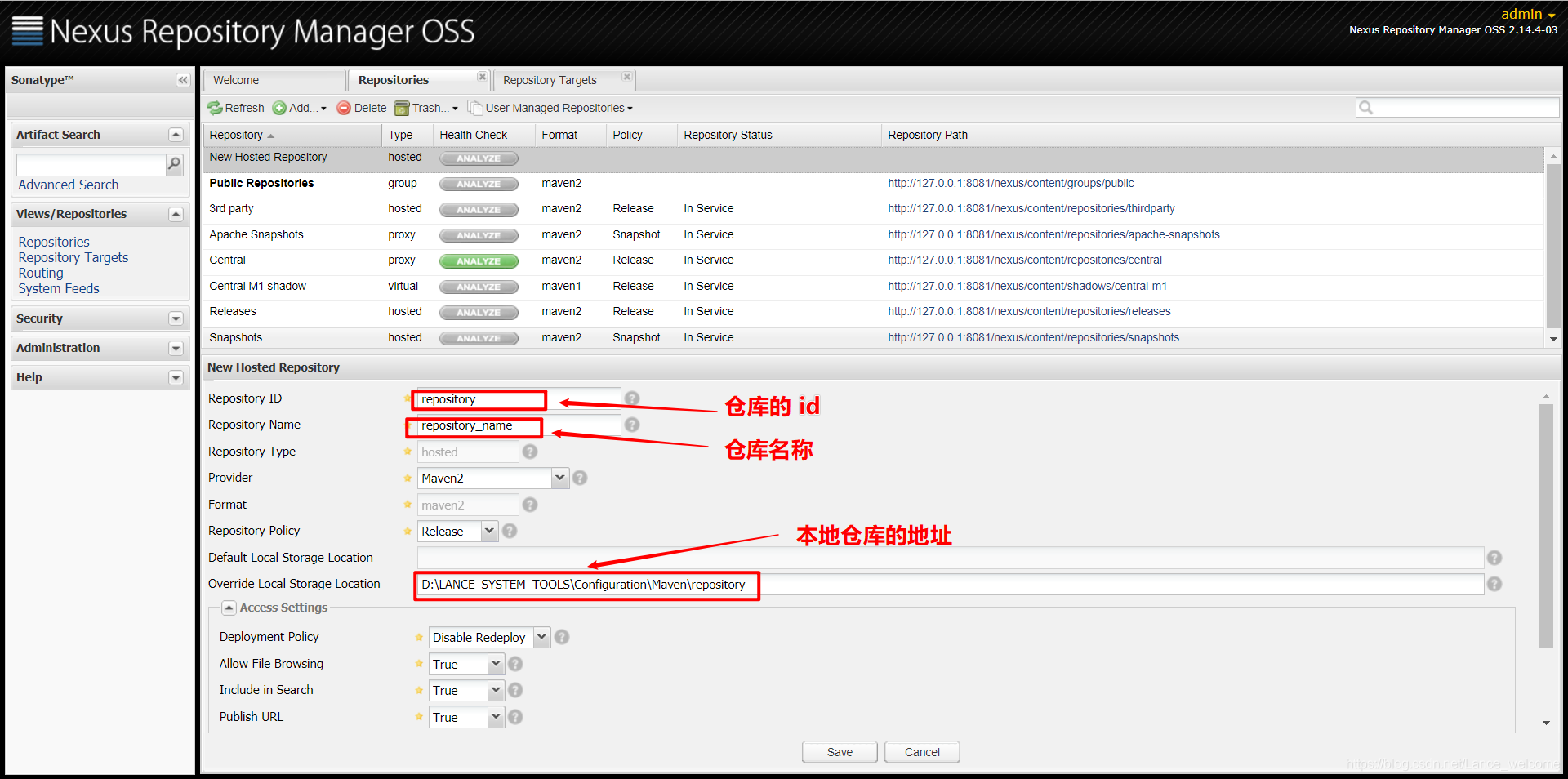The height and width of the screenshot is (779, 1568).
Task: Open the Repository Policy dropdown
Action: coord(489,531)
